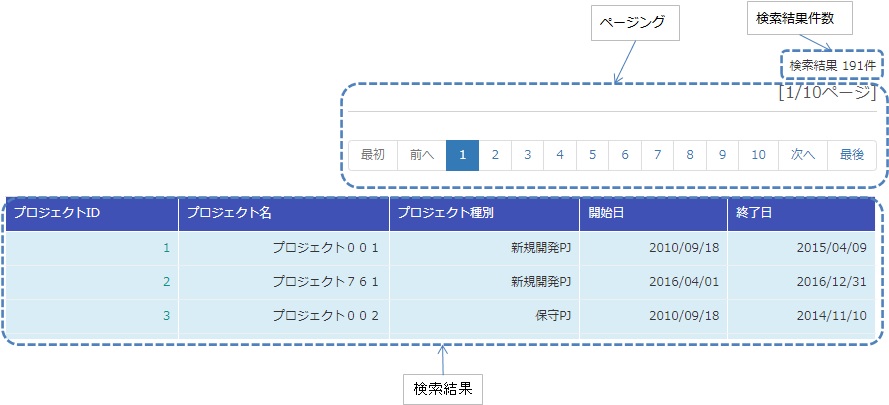Click the [1/10ページ] page indicator
Viewport: 889px width, 405px height.
[828, 92]
